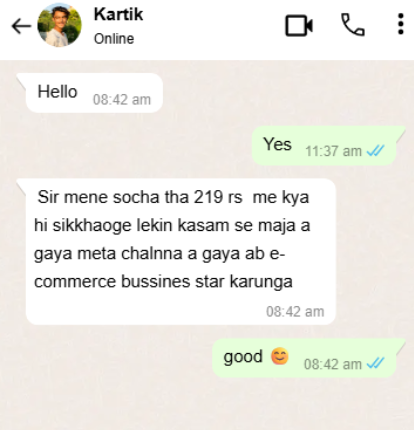
Task: Click the long message's 08:42 am timestamp
Action: [x=295, y=312]
